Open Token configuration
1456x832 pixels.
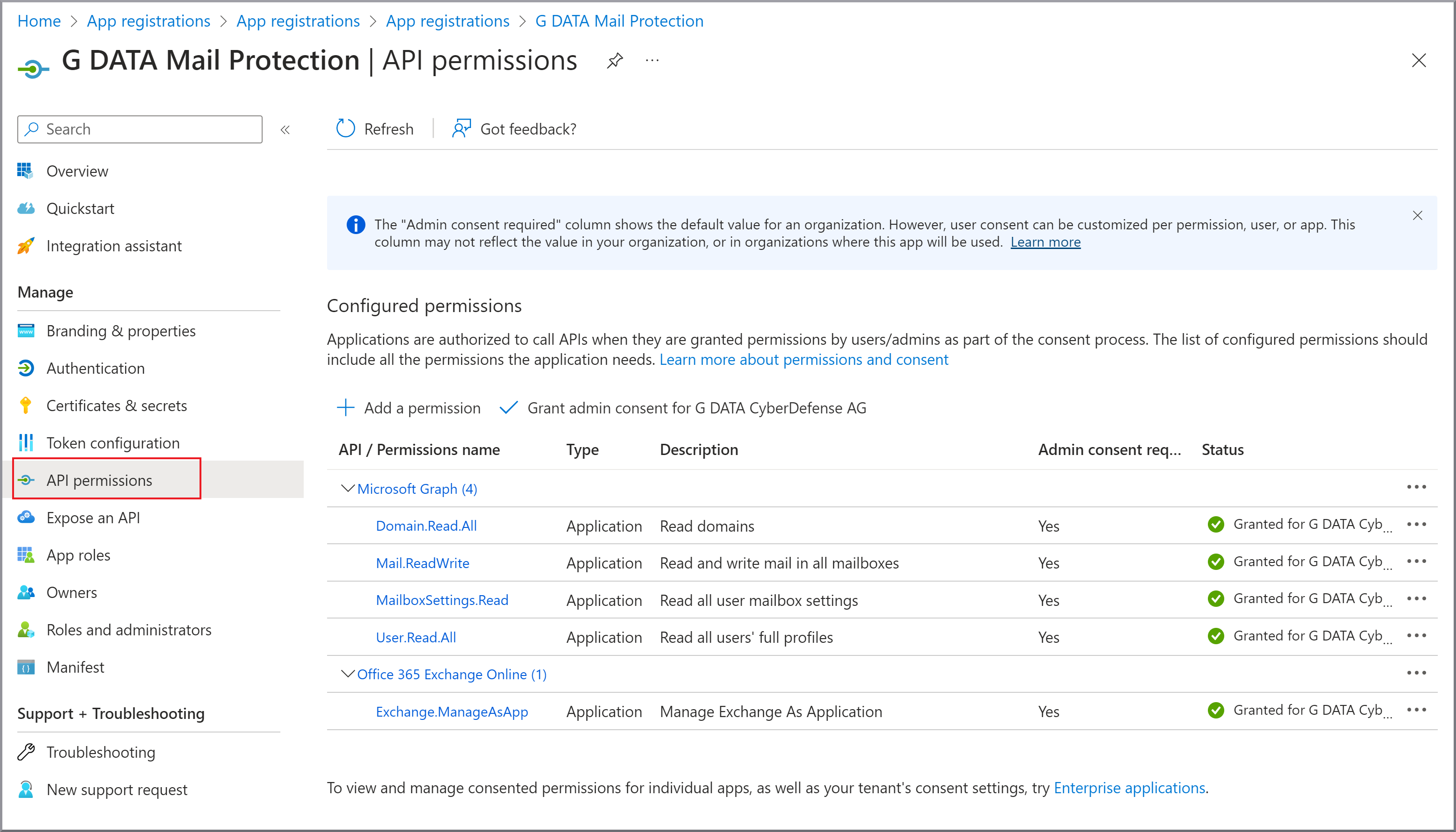tap(113, 443)
